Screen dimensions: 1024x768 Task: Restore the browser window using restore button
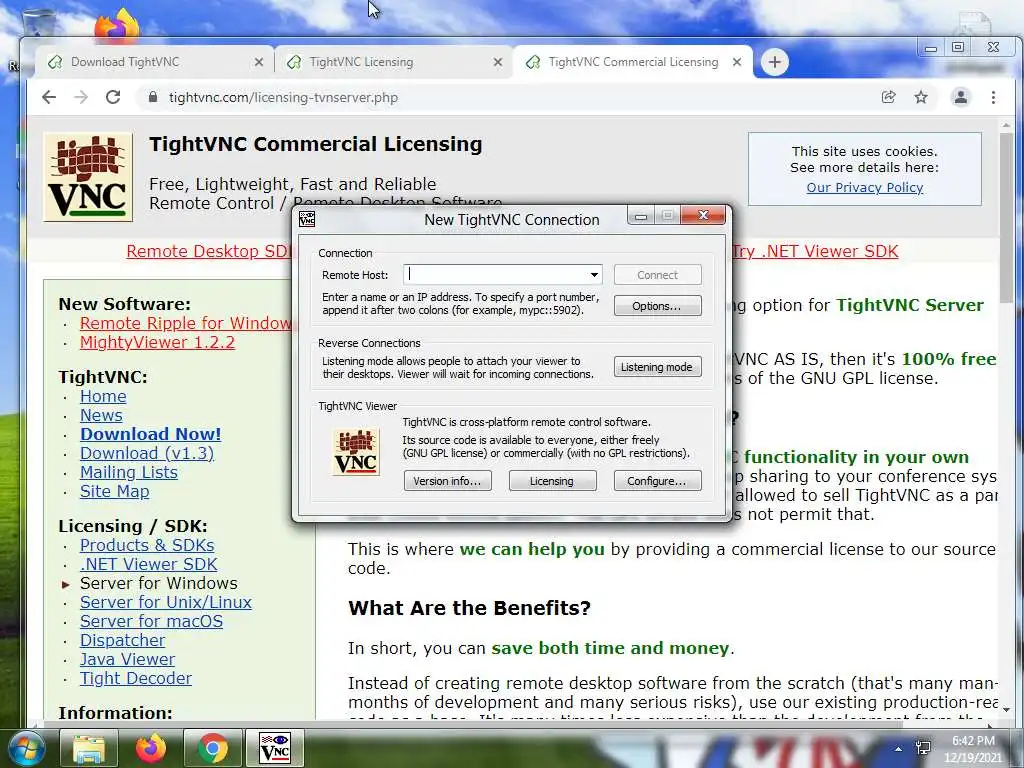(x=958, y=47)
